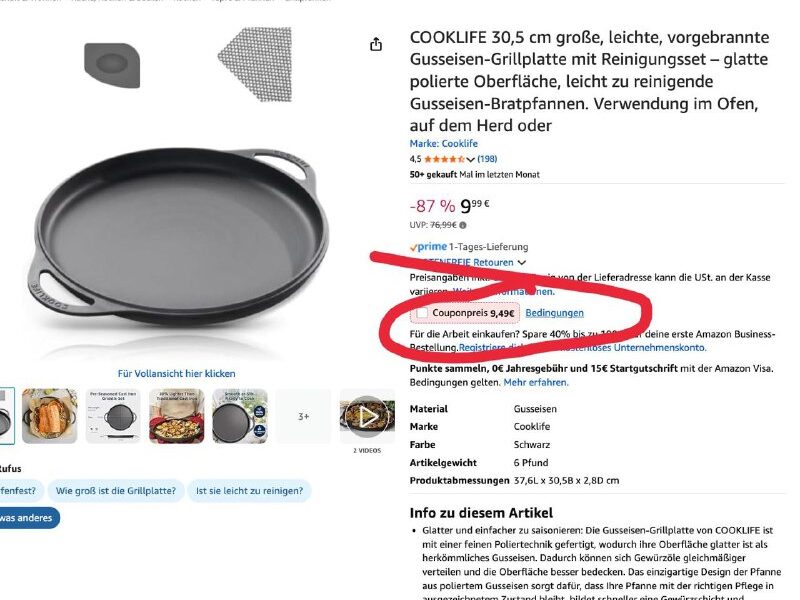The width and height of the screenshot is (800, 600).
Task: Expand the rating dropdown chevron
Action: (470, 160)
